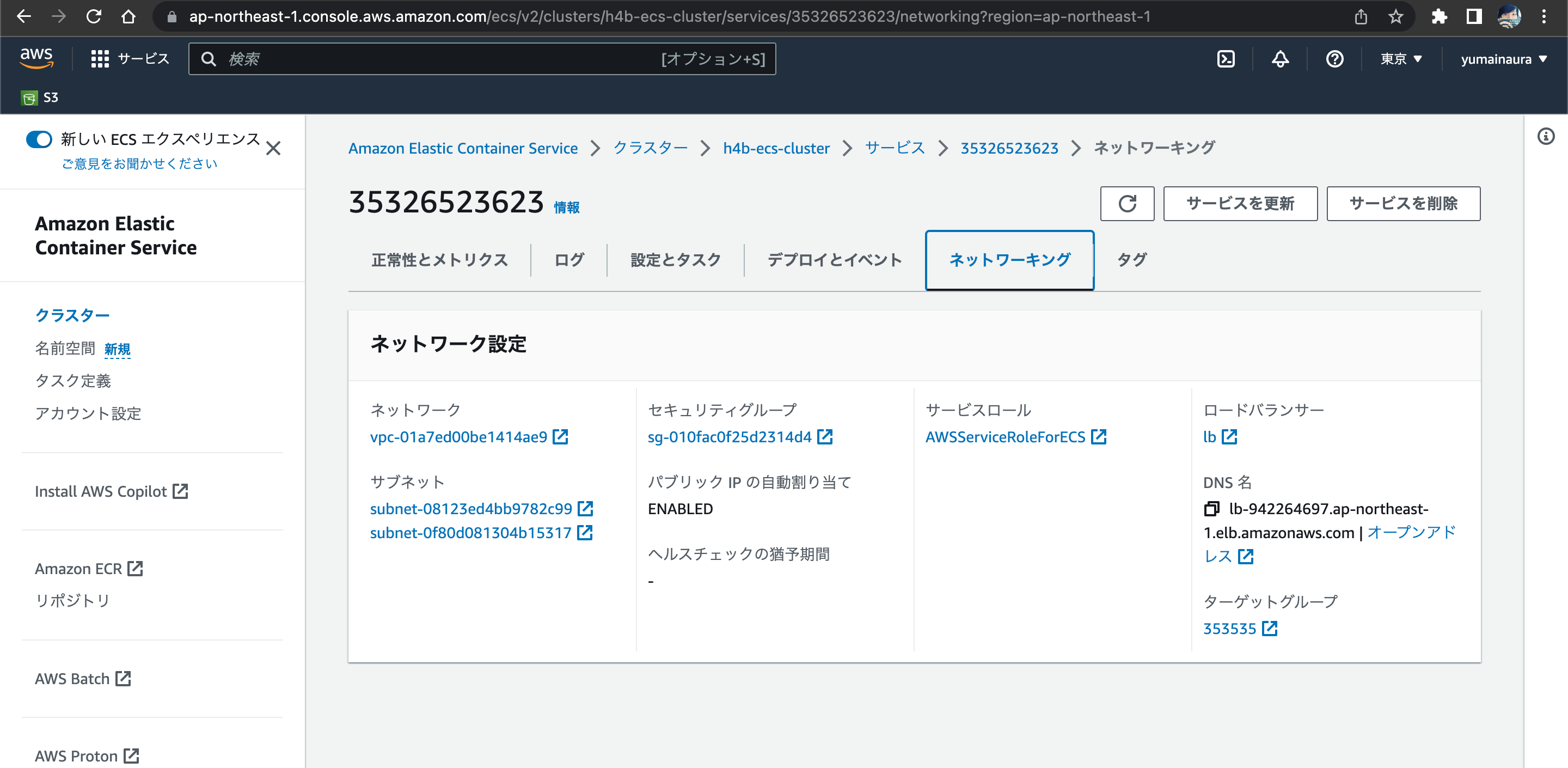This screenshot has height=768, width=1568.
Task: Go to the サービス breadcrumb
Action: tap(895, 148)
